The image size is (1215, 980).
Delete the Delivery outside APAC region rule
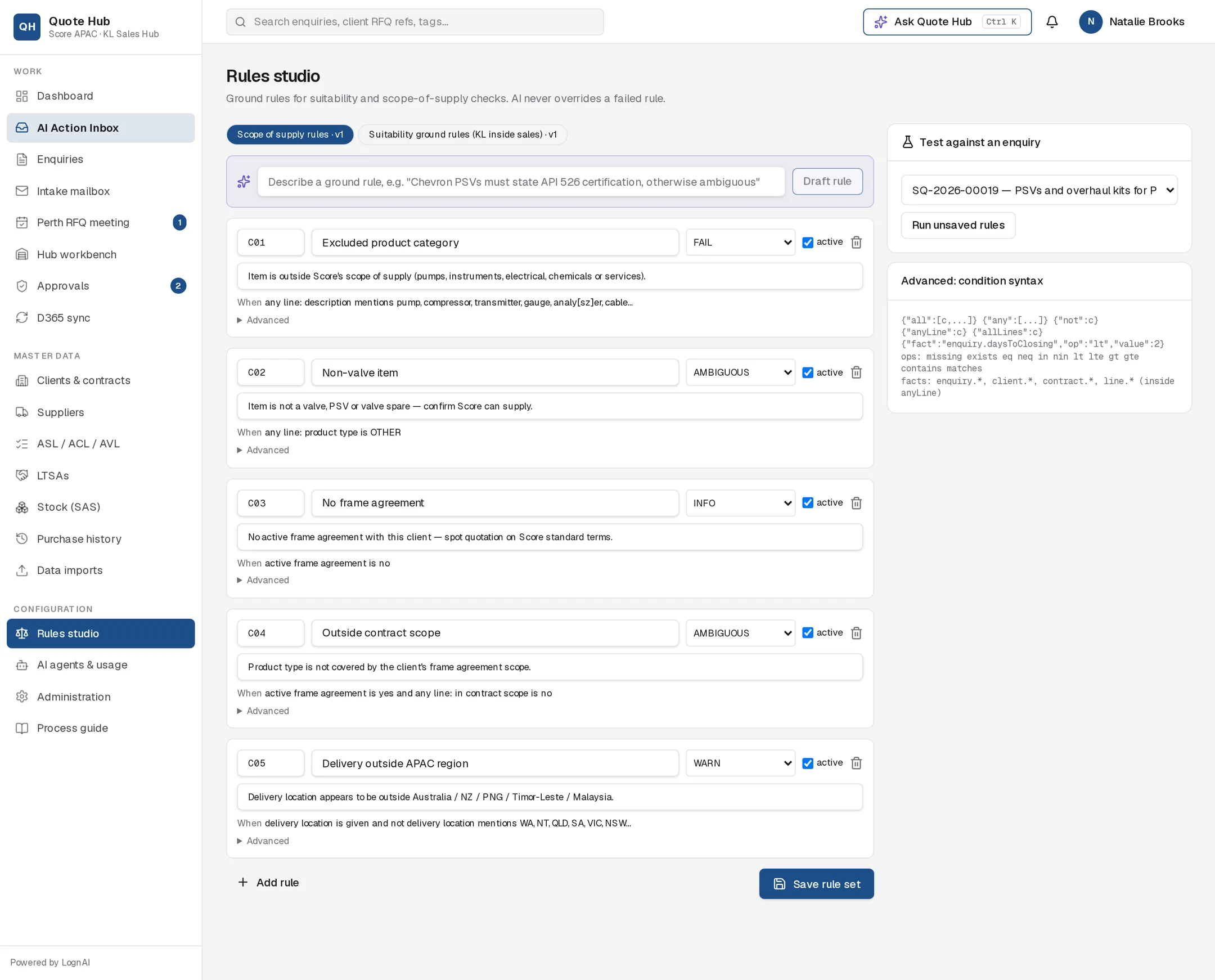point(856,763)
